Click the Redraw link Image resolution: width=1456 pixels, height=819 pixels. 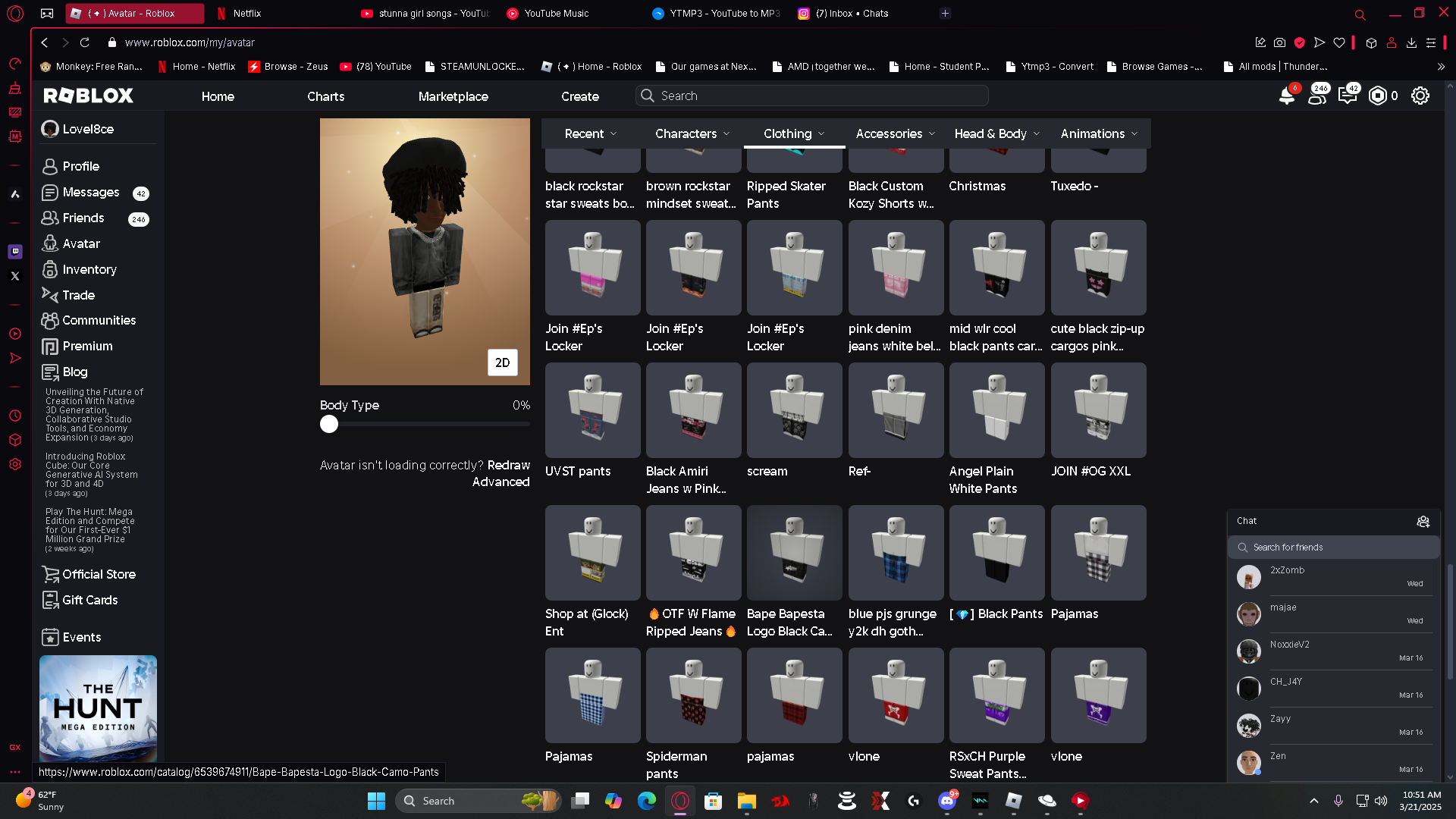[x=508, y=465]
